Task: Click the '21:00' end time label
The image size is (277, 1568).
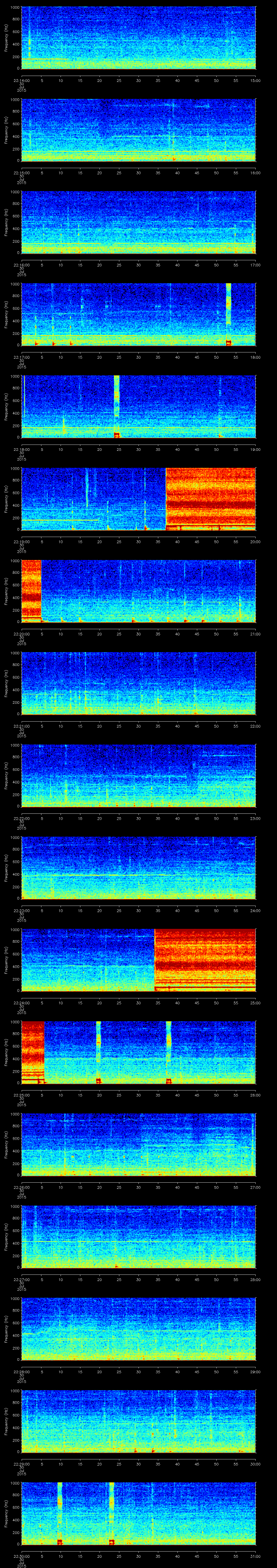Action: point(255,634)
